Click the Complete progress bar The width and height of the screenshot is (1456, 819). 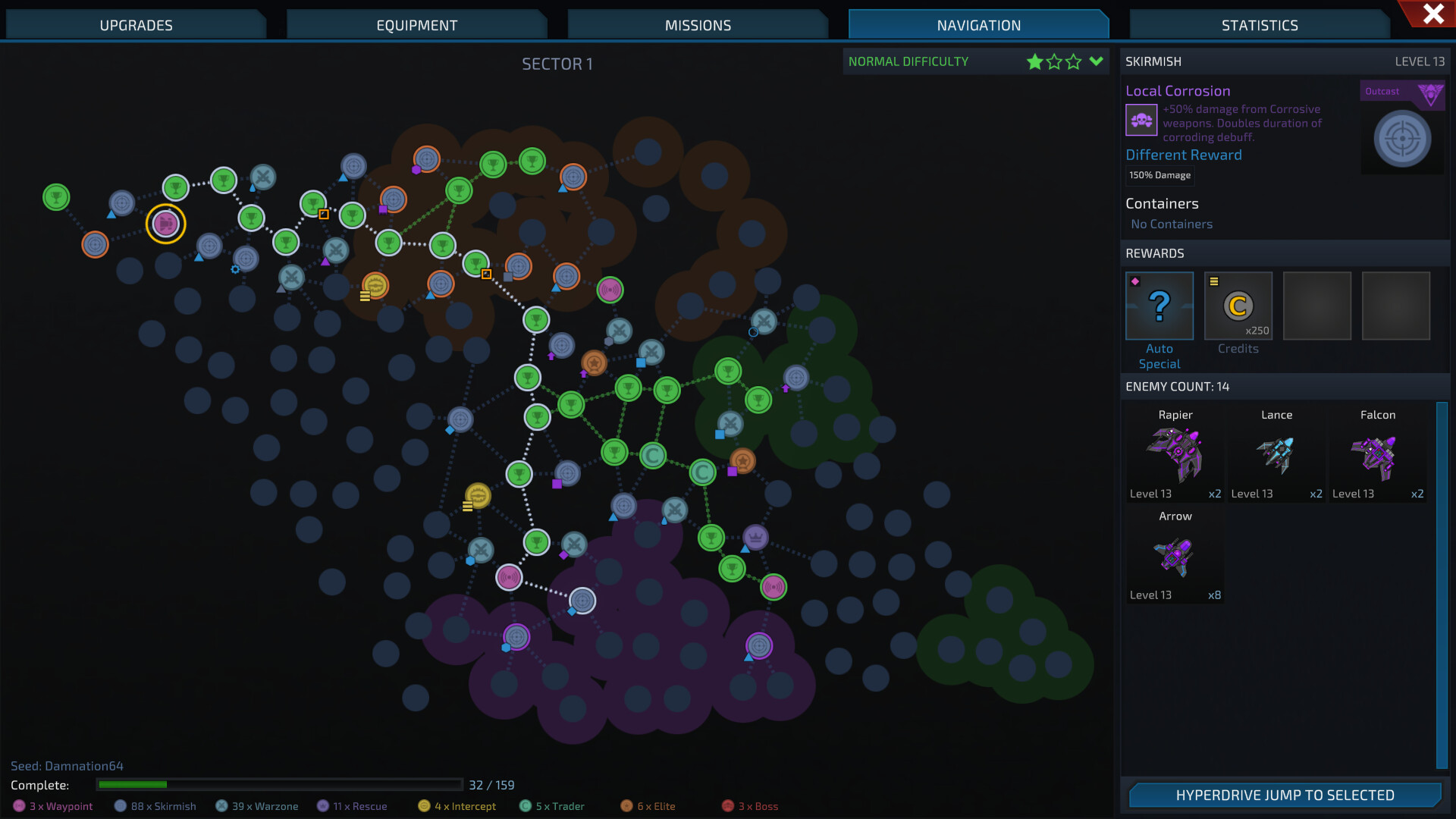pyautogui.click(x=281, y=785)
